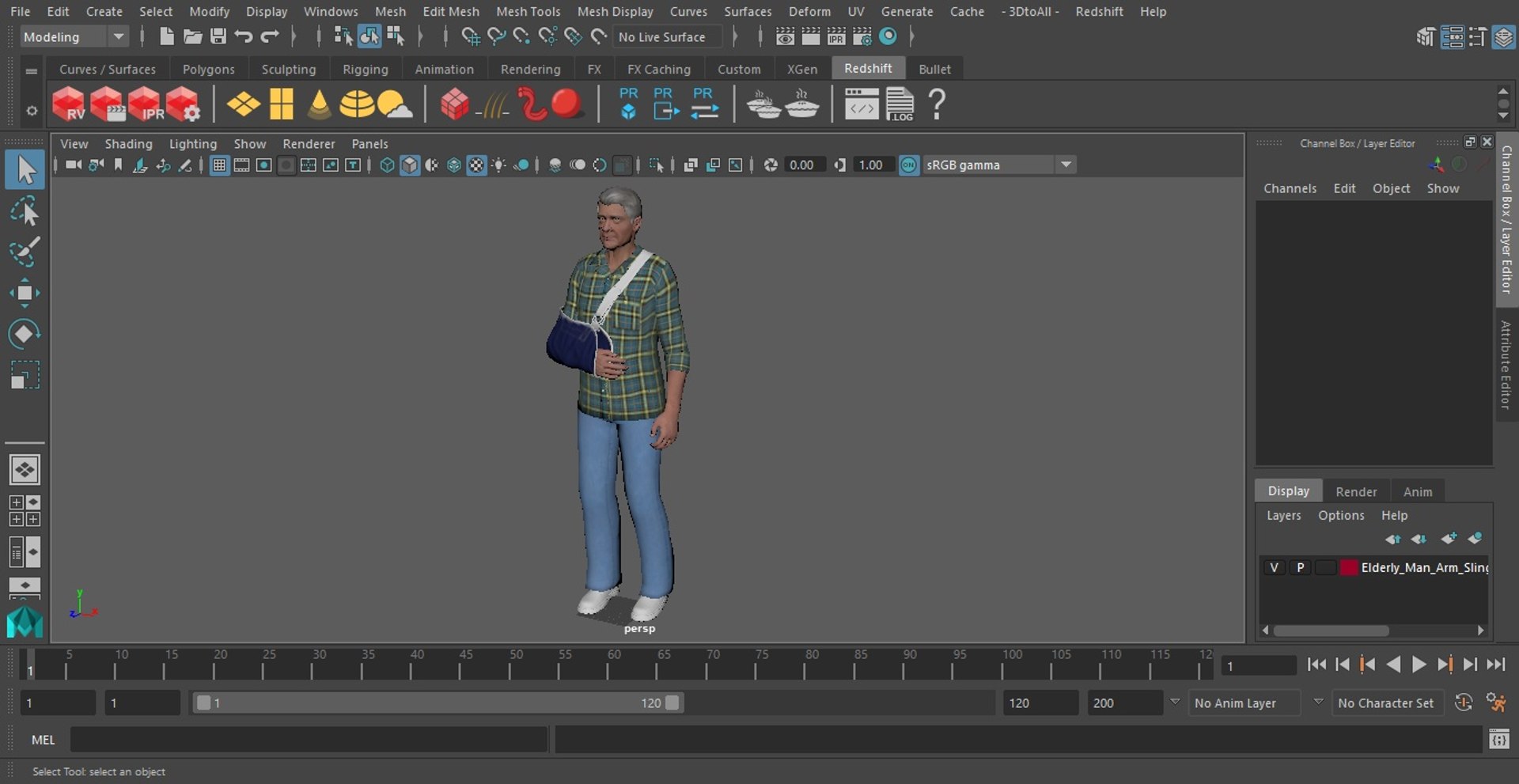Switch to four-view layout icon

pyautogui.click(x=25, y=511)
